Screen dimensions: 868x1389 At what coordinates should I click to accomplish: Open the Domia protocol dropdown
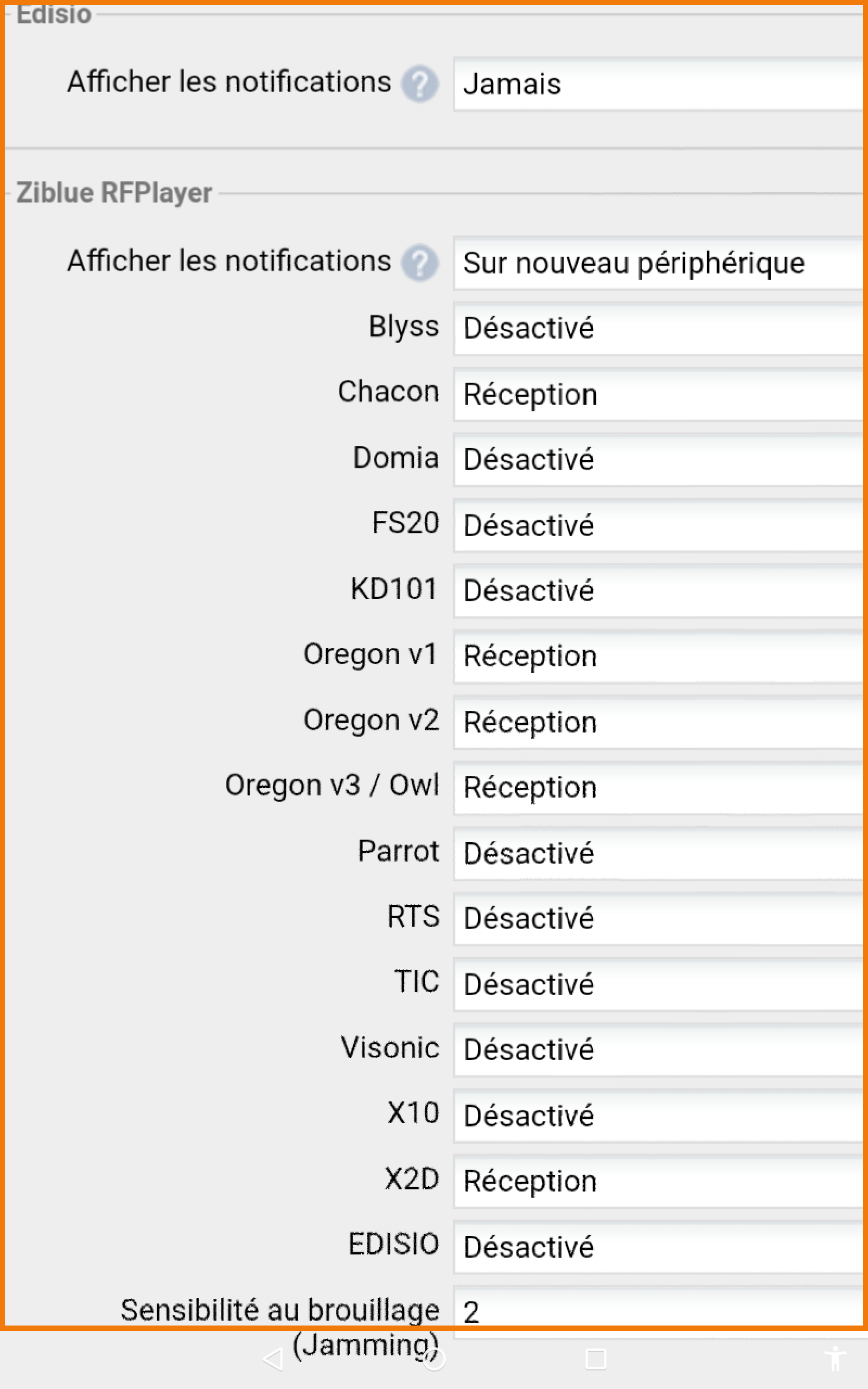point(659,460)
